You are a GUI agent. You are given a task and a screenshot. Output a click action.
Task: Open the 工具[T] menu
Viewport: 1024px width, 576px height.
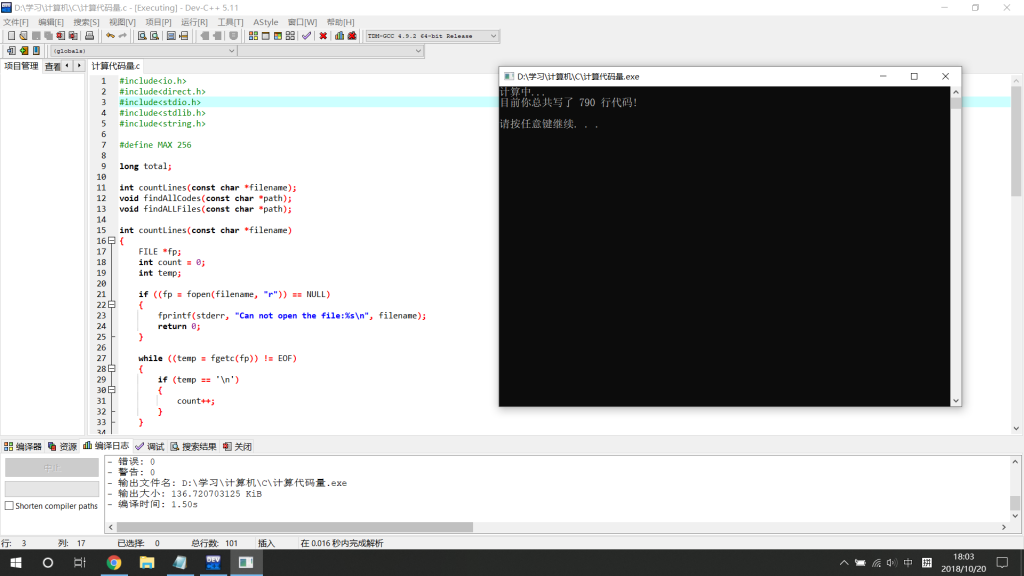[x=230, y=22]
